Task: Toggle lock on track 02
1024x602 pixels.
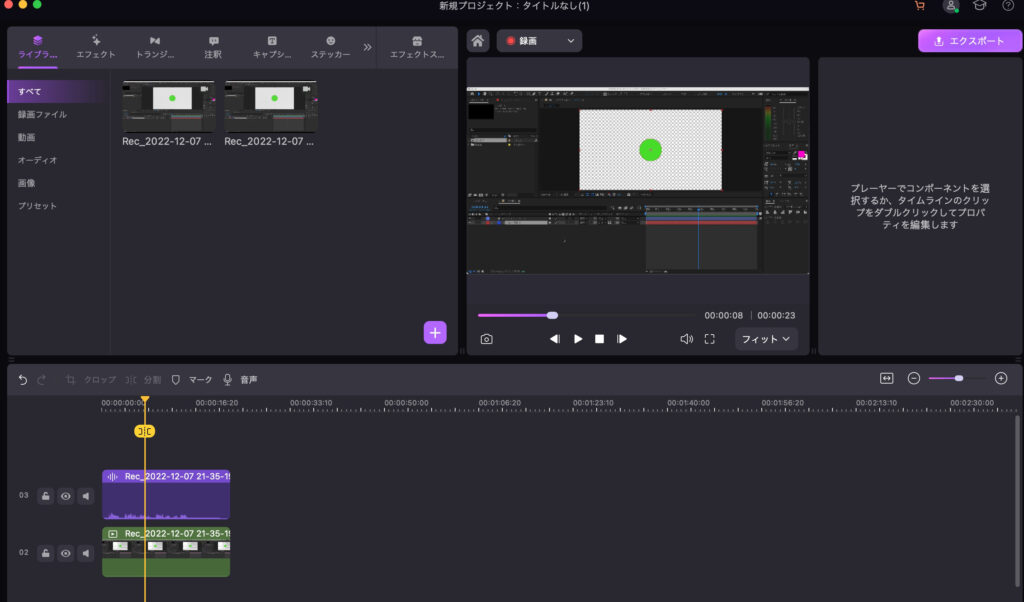Action: [x=46, y=553]
